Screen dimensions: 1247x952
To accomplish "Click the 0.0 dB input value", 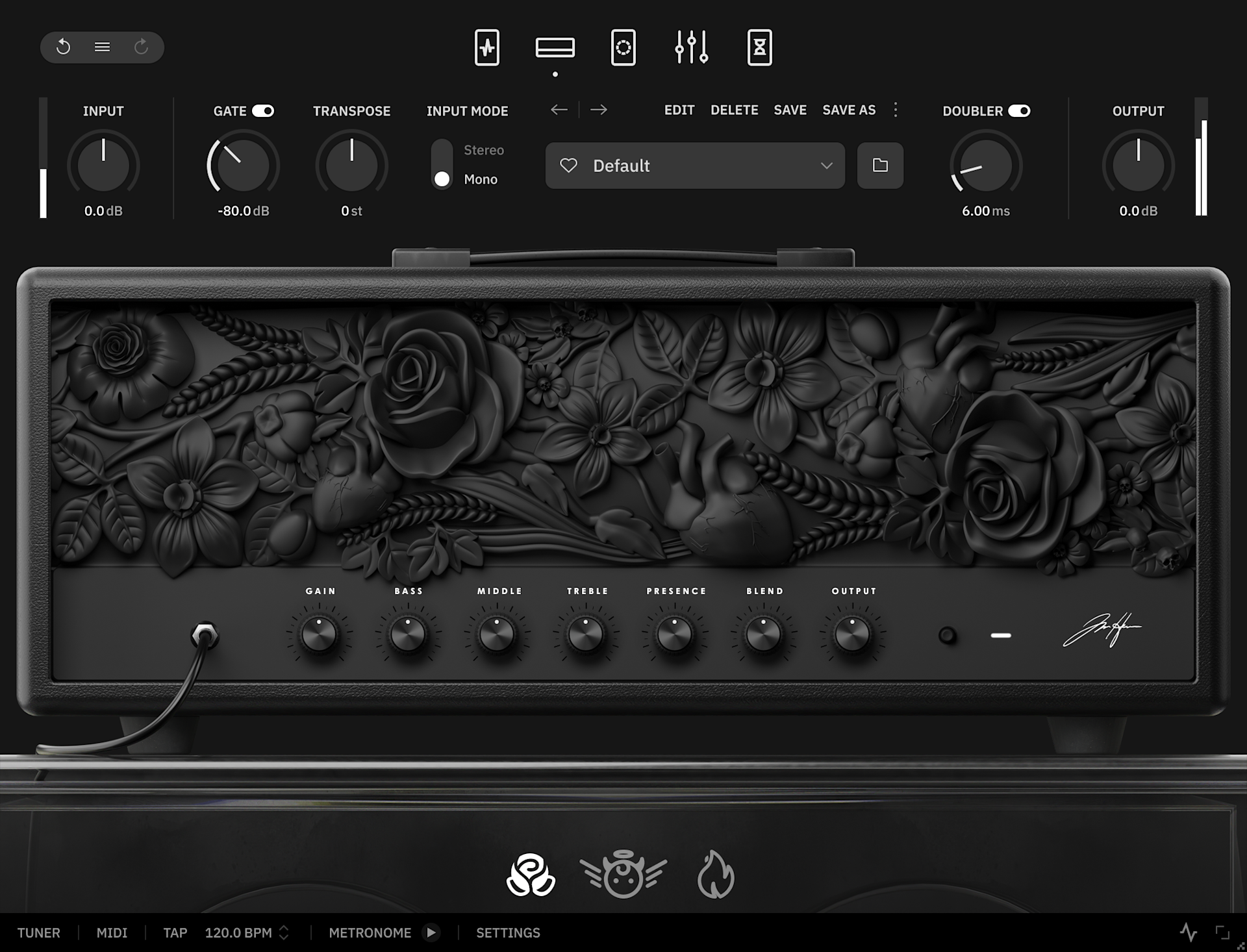I will coord(103,211).
